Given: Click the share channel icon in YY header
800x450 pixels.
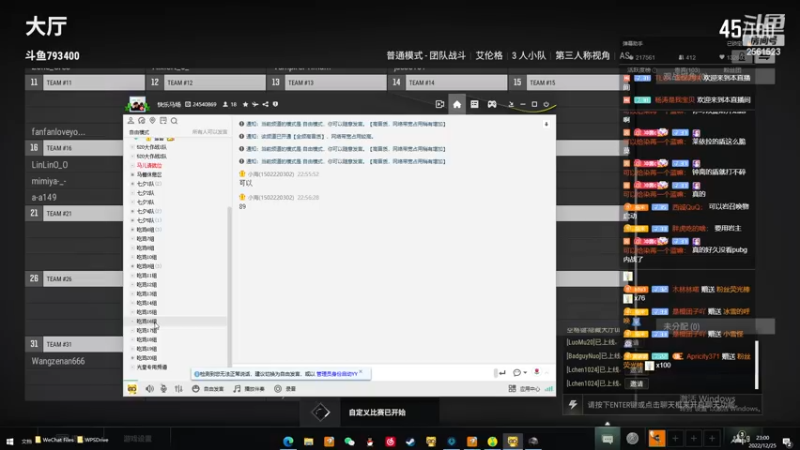Looking at the screenshot, I should click(x=265, y=104).
